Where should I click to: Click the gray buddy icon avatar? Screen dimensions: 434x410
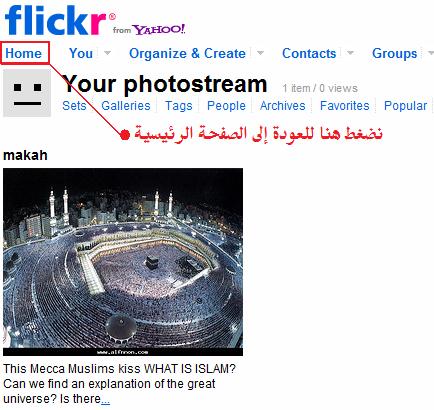tap(27, 93)
